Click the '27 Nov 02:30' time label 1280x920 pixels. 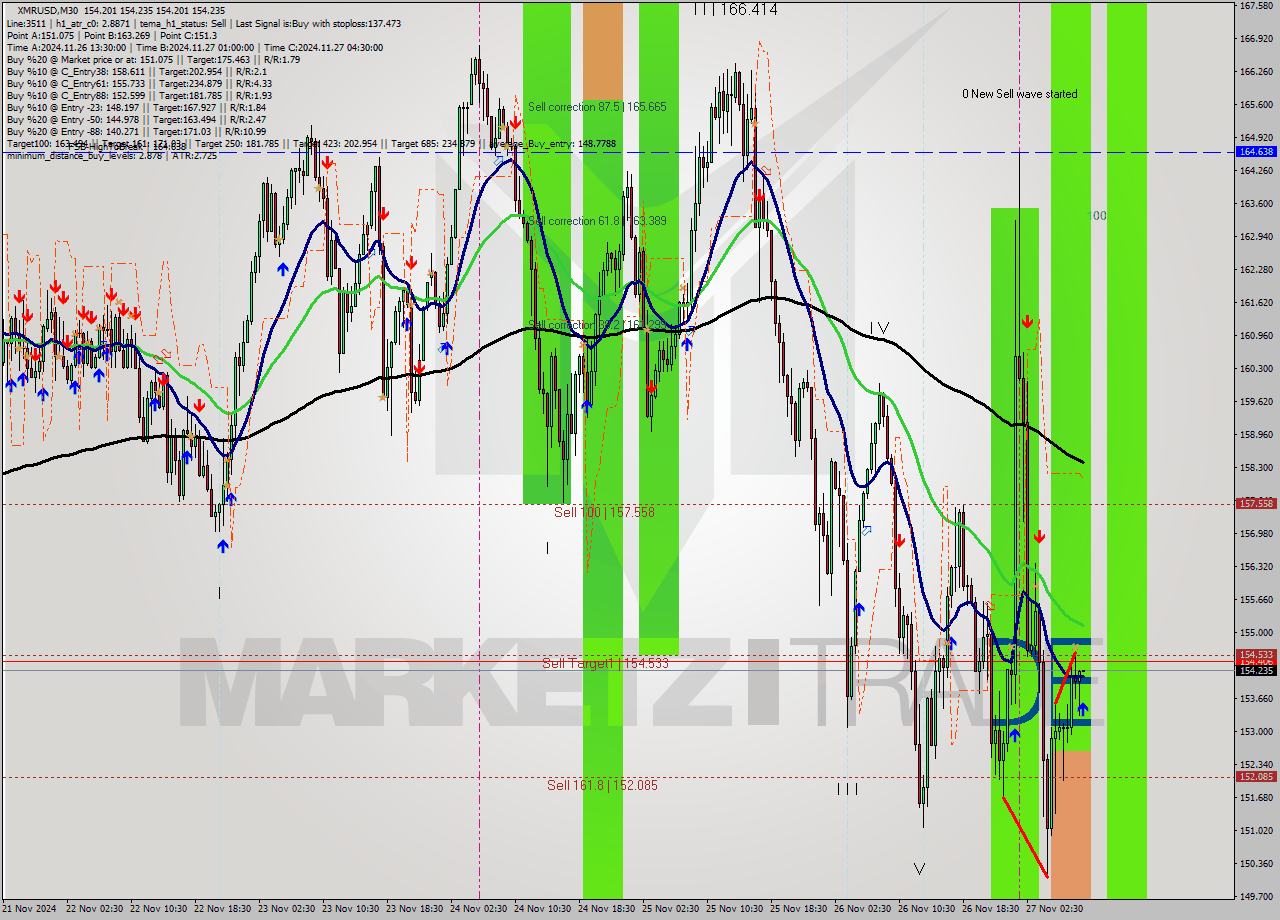[1054, 909]
